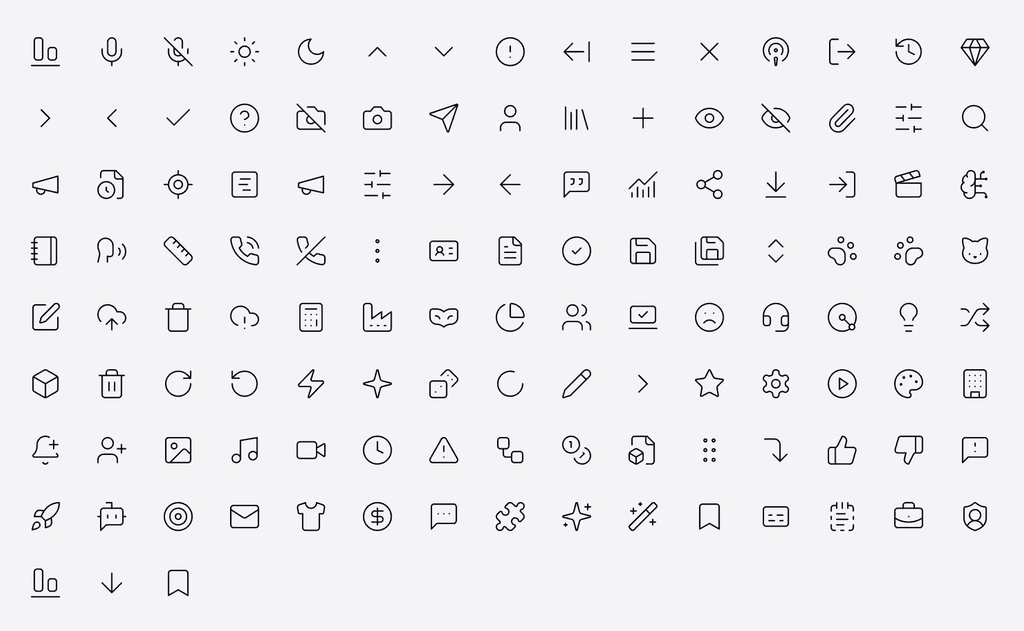This screenshot has height=631, width=1024.
Task: Click the rocket icon
Action: (45, 517)
